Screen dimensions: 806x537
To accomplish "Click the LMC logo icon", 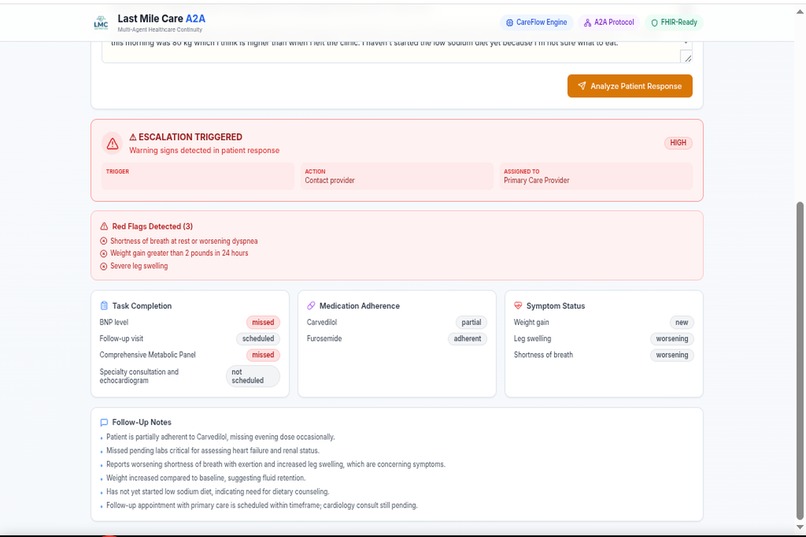I will (x=101, y=23).
